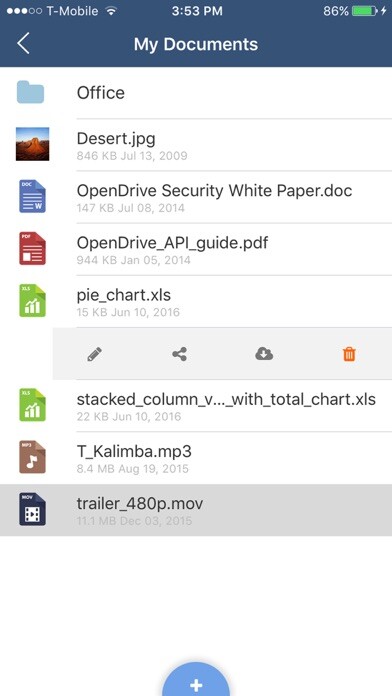Tap the Desert.jpg thumbnail image
Viewport: 392px width, 696px height.
32,144
